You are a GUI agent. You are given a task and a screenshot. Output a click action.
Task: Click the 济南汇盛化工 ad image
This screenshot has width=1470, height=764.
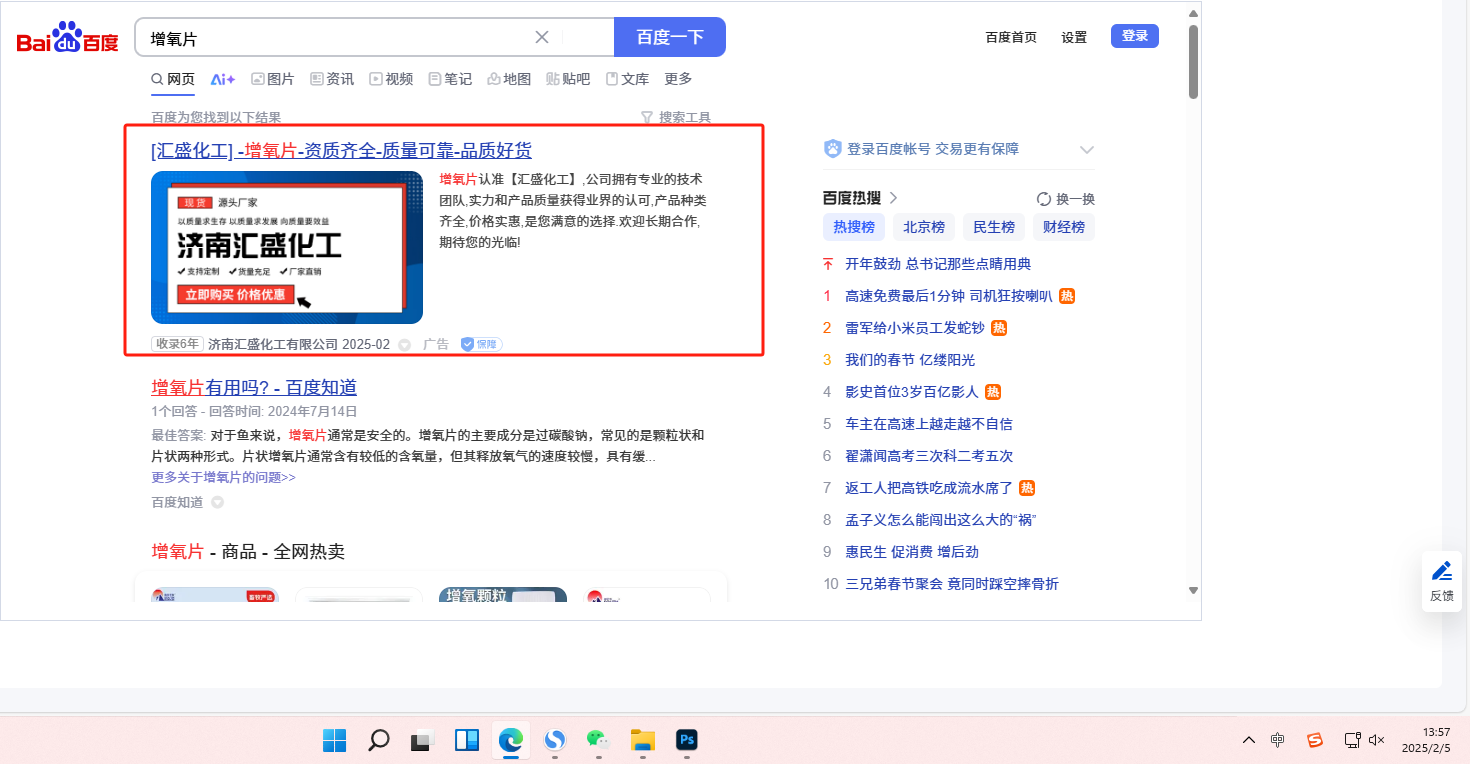coord(287,247)
